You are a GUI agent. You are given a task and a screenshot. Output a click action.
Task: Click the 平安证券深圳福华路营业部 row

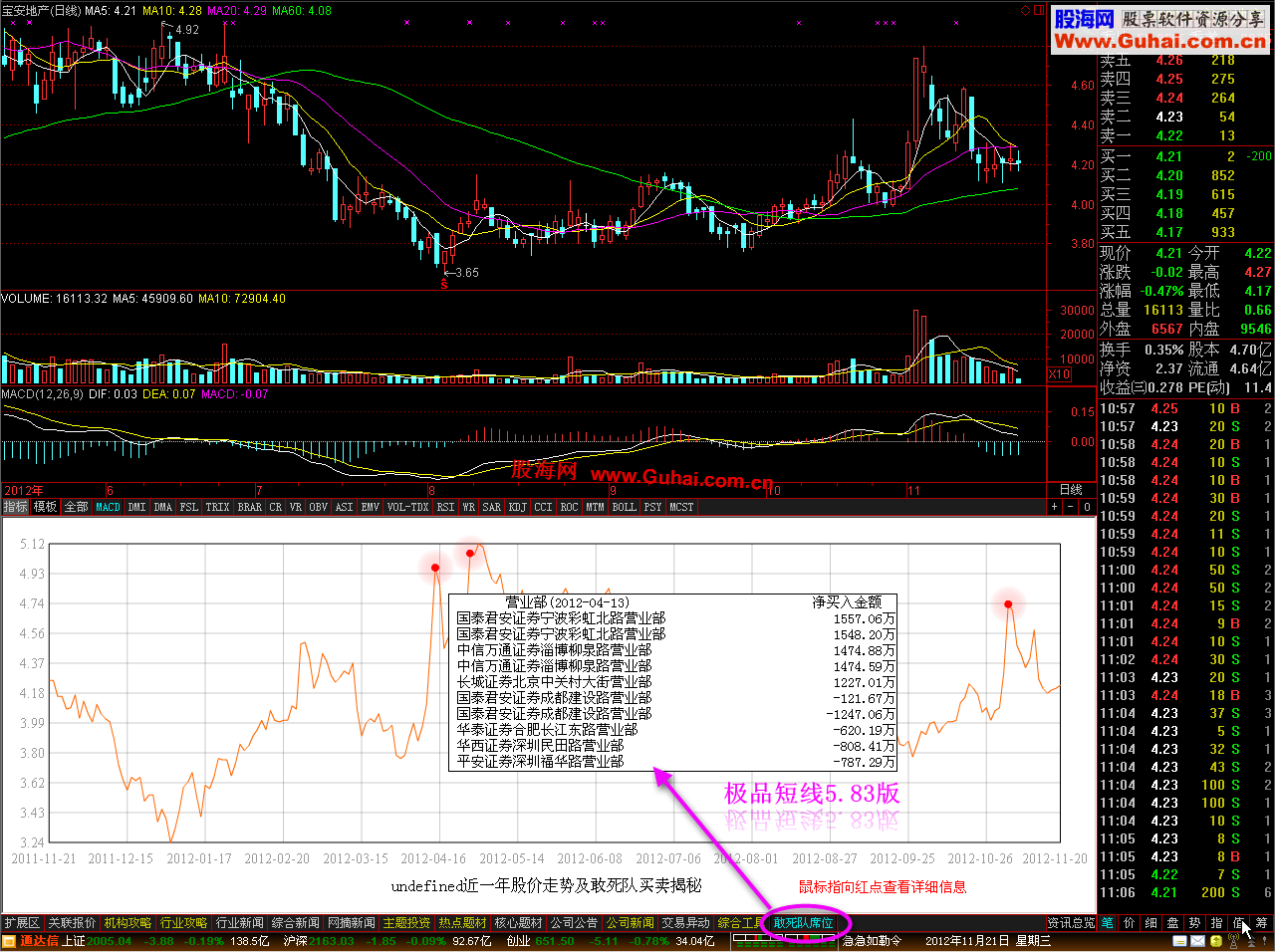[674, 762]
